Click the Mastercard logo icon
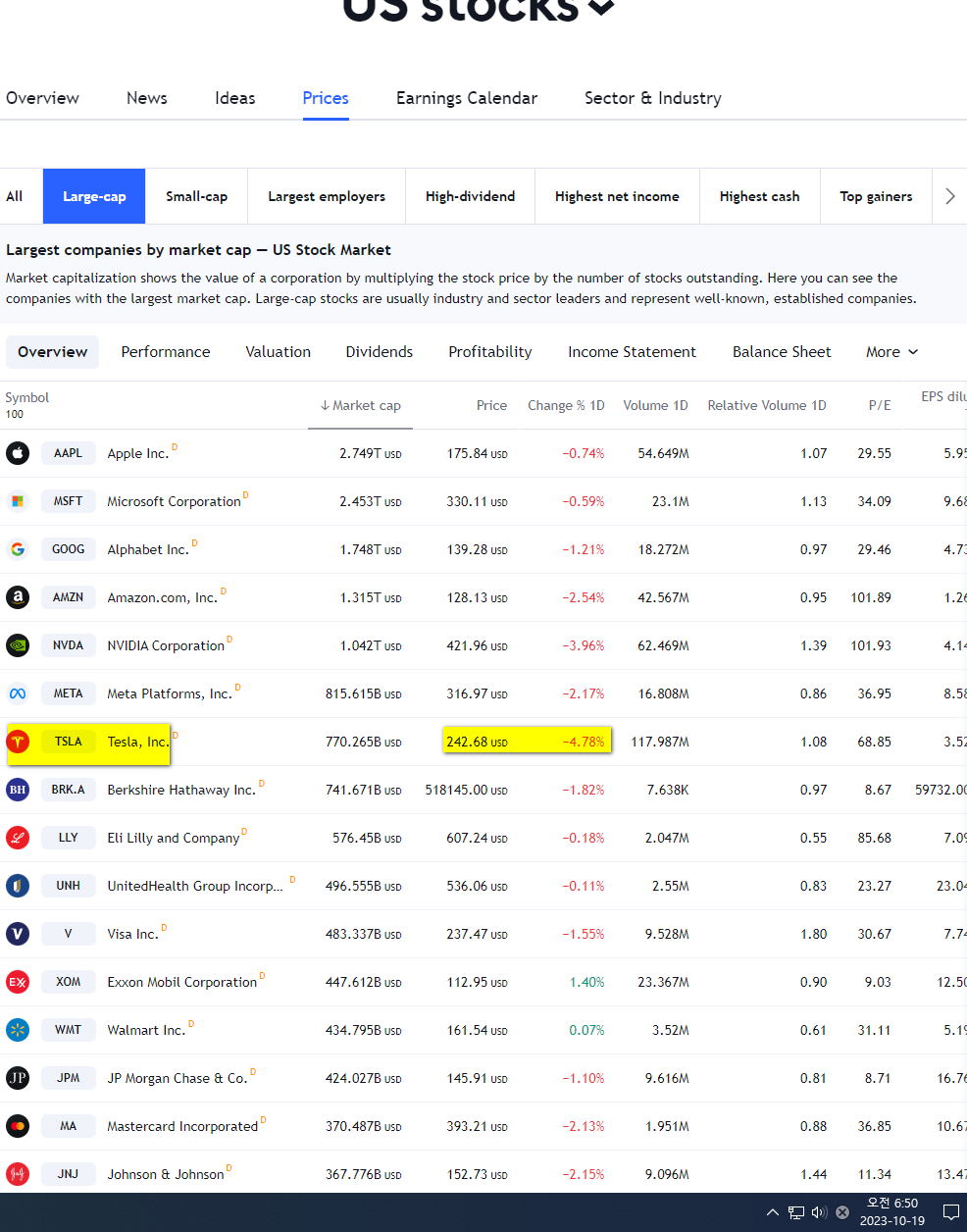Image resolution: width=967 pixels, height=1232 pixels. [x=18, y=1126]
